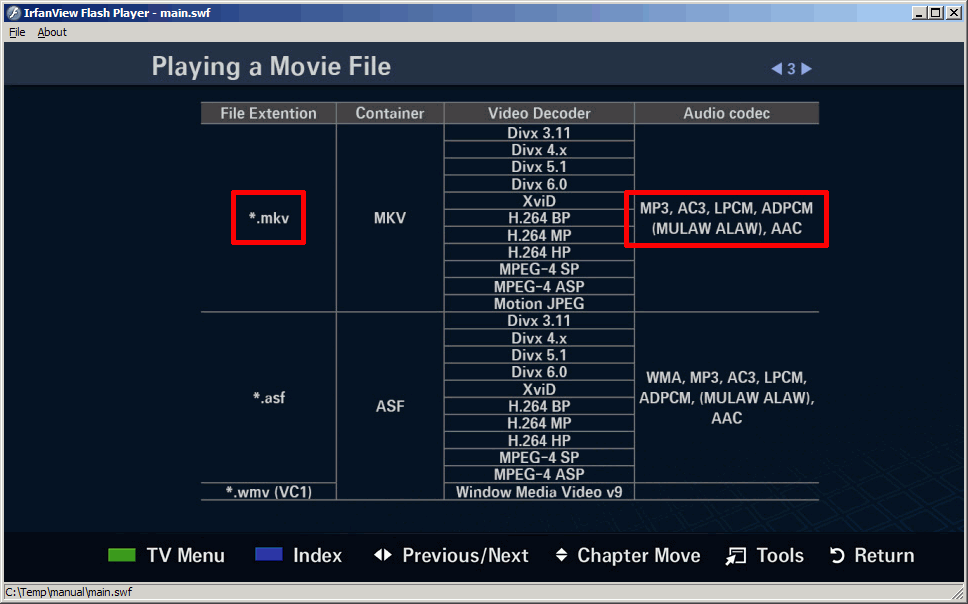Select the Index label

[x=317, y=555]
